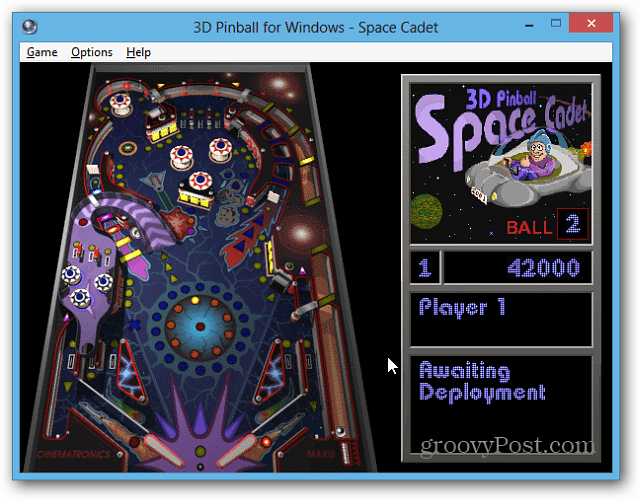Click the CINEMATRONICS label on table
Image resolution: width=640 pixels, height=500 pixels.
tap(73, 454)
